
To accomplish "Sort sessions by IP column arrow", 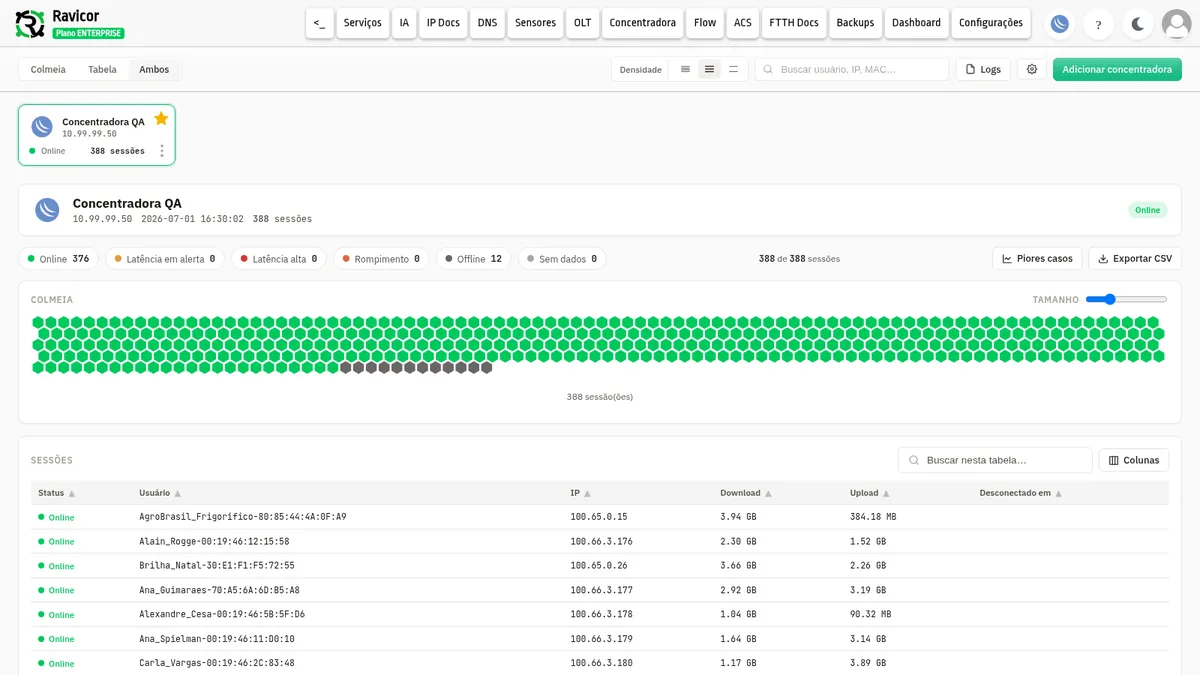I will tap(587, 494).
